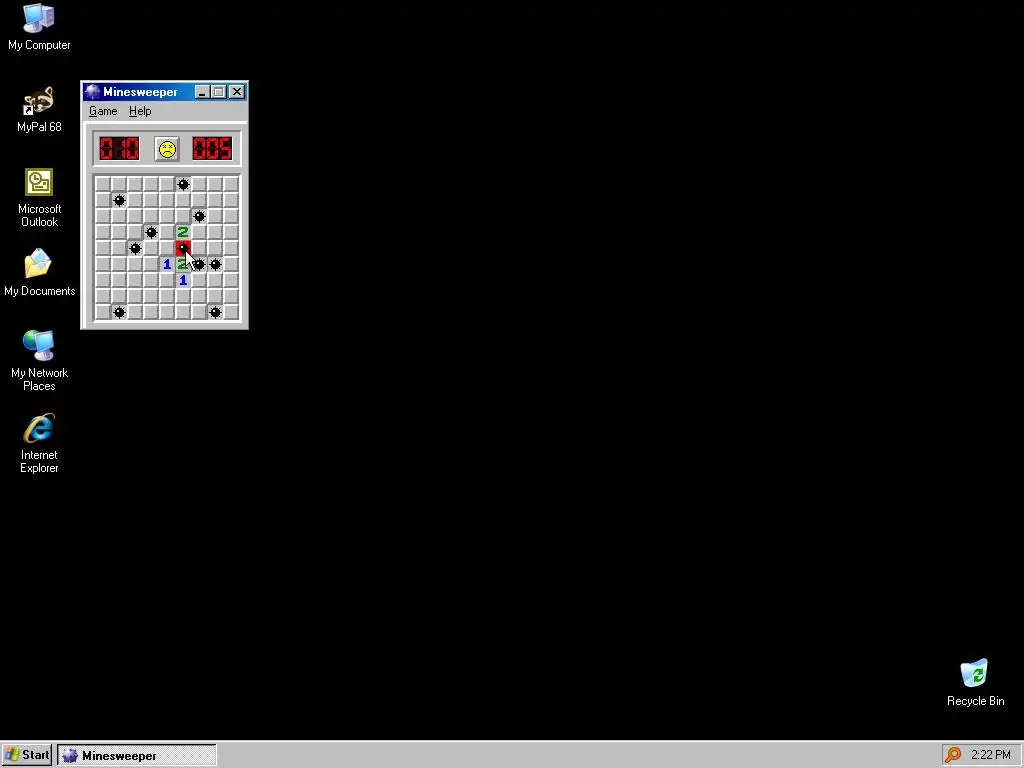Viewport: 1024px width, 768px height.
Task: Click the green 2 above the red mine
Action: pyautogui.click(x=183, y=232)
